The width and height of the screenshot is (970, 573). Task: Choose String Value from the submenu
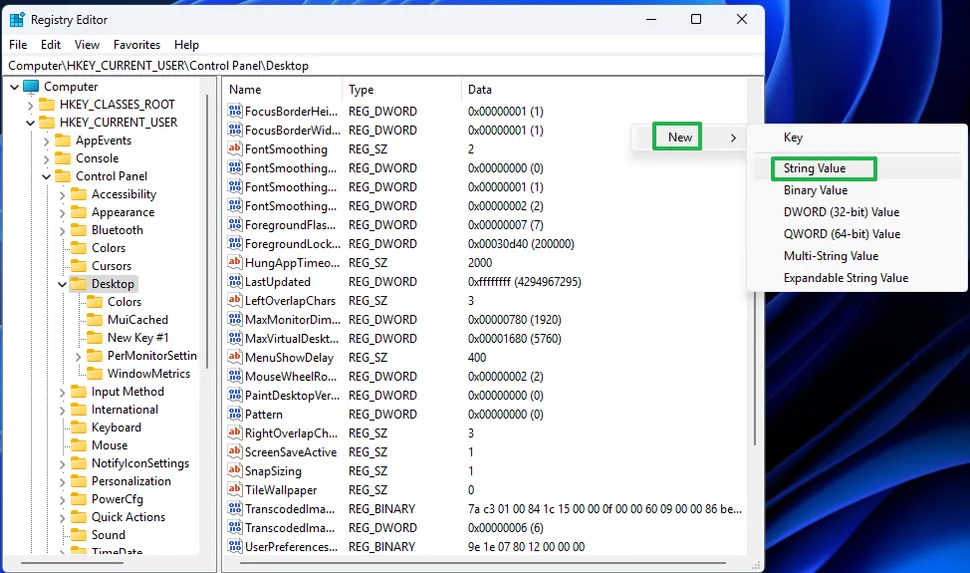click(814, 169)
